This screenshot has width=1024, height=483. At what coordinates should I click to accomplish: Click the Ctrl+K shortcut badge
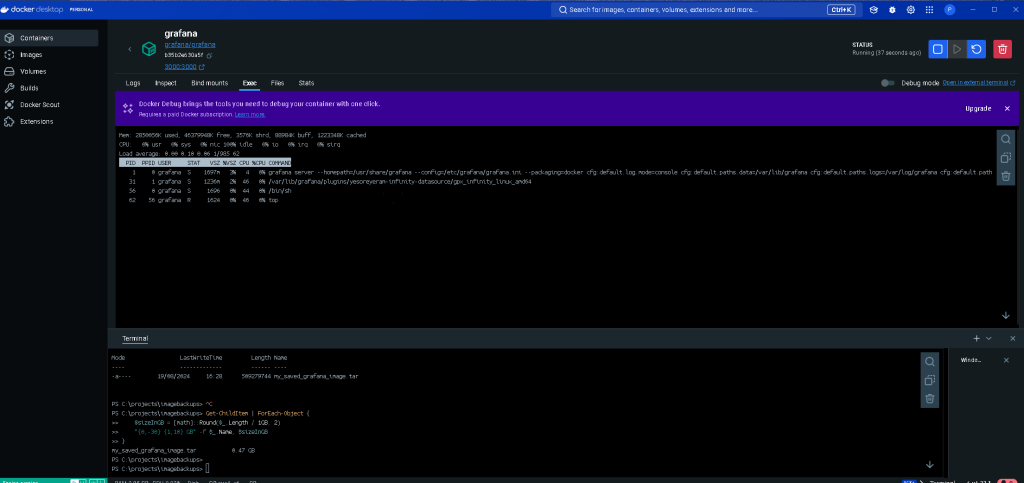click(840, 10)
